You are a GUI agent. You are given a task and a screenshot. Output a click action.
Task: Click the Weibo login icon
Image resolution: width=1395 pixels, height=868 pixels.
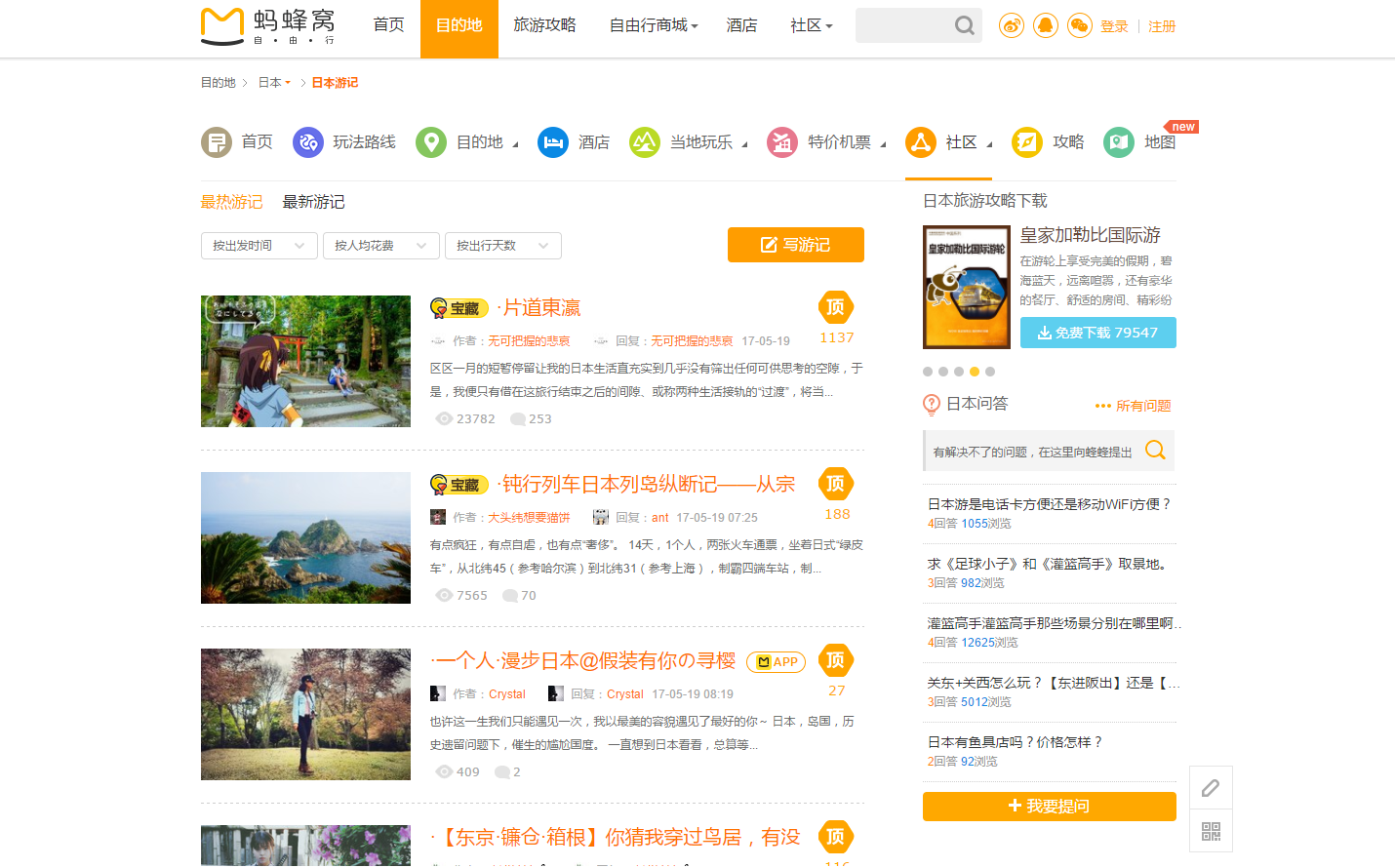coord(1012,26)
